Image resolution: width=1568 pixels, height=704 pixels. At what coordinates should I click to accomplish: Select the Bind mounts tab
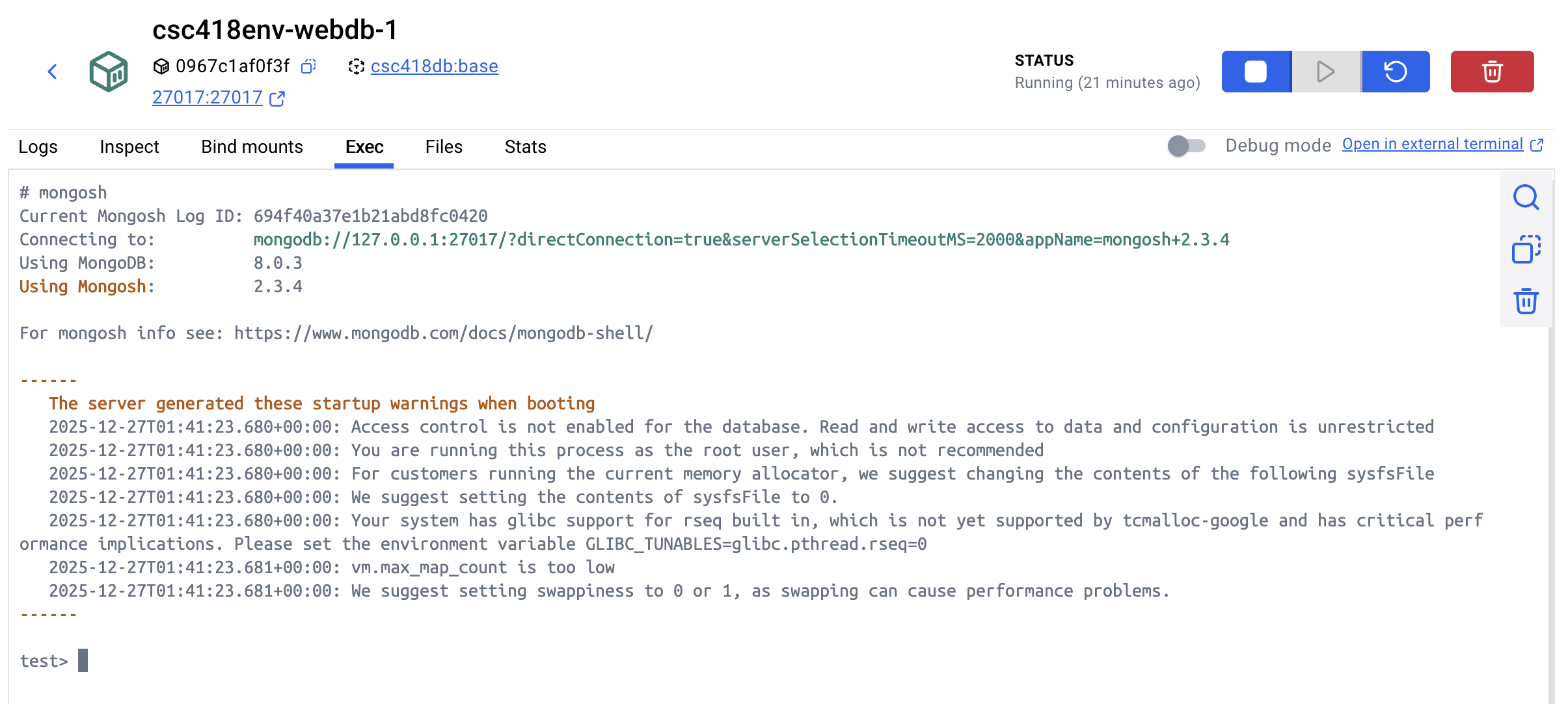252,147
